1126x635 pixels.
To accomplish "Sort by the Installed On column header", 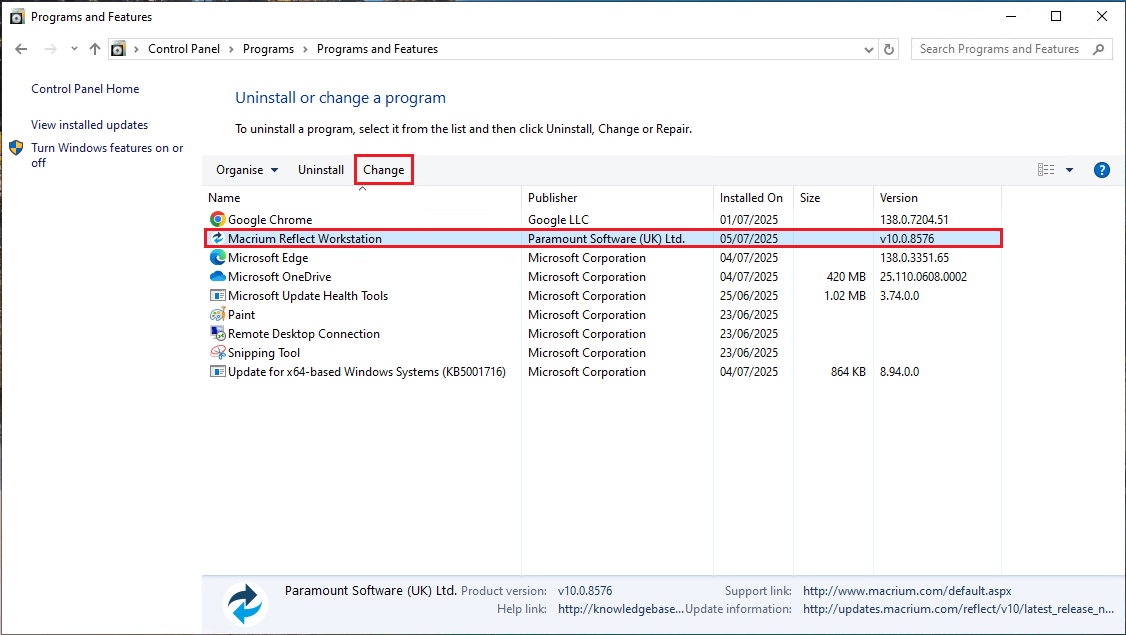I will tap(751, 198).
